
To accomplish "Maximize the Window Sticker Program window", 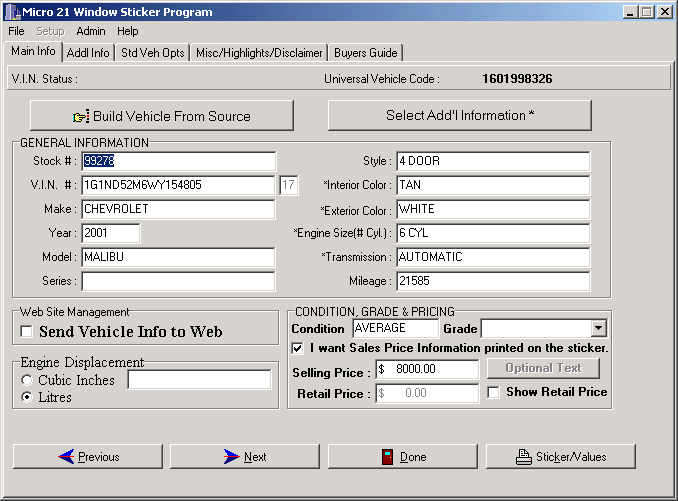I will [x=647, y=12].
